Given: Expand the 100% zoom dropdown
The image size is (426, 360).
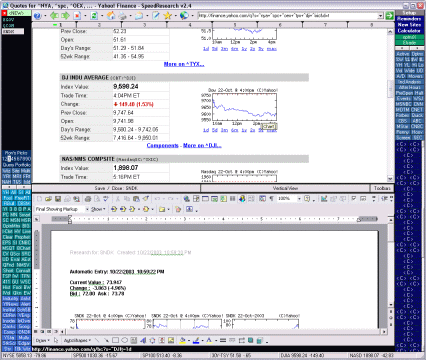Looking at the screenshot, I should [289, 199].
